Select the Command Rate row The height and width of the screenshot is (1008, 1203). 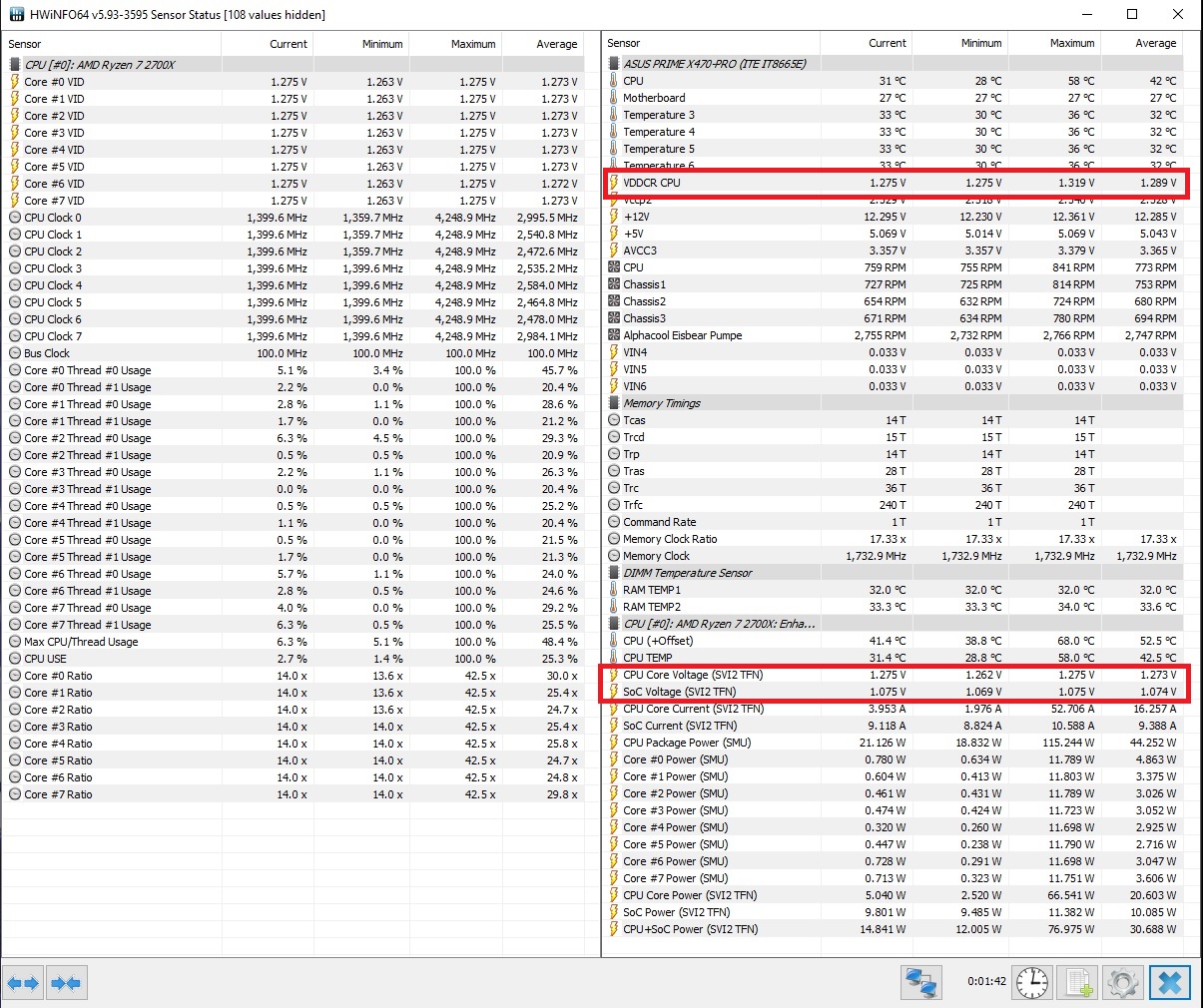894,522
